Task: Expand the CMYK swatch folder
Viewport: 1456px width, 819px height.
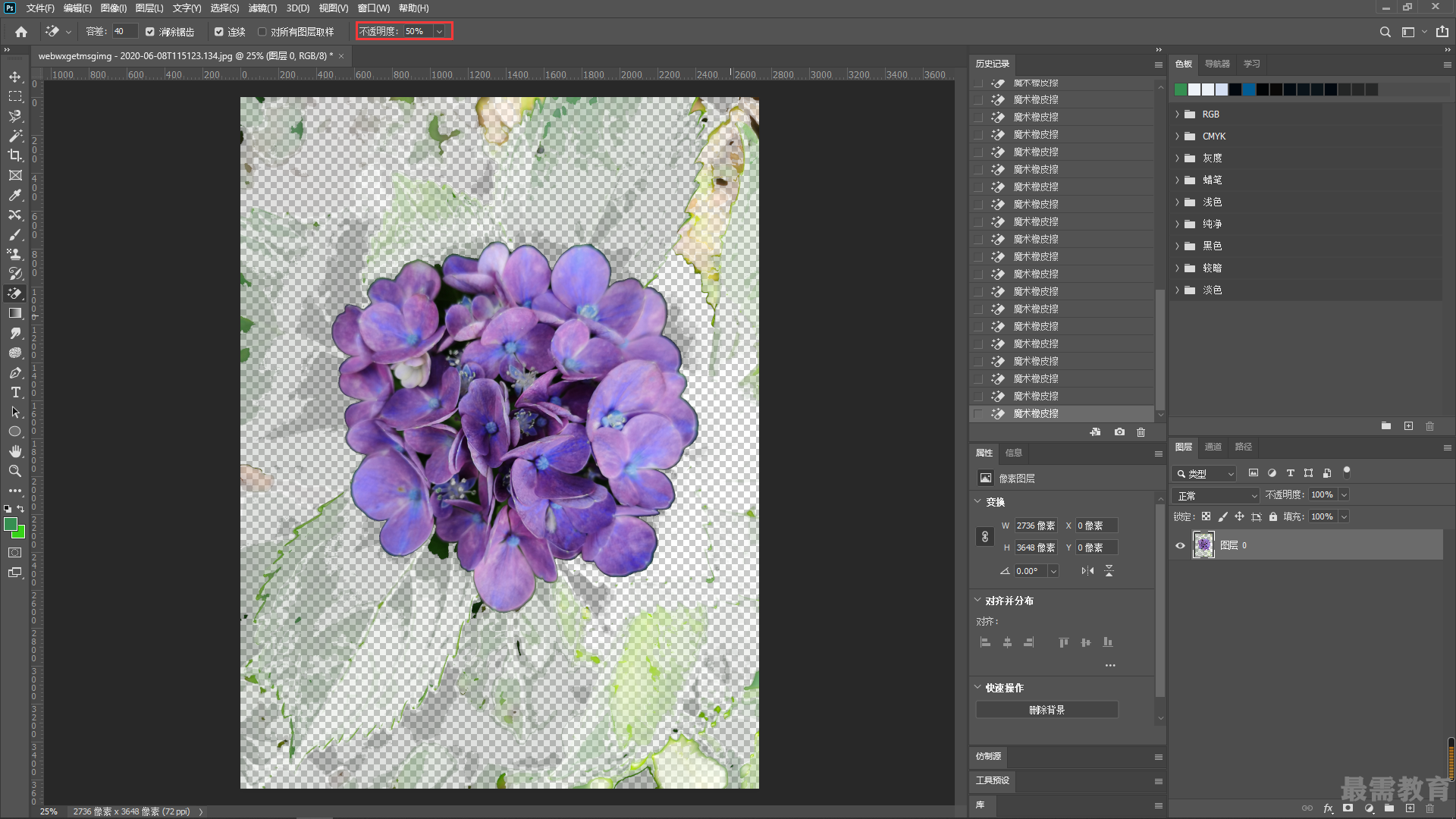Action: (1177, 136)
